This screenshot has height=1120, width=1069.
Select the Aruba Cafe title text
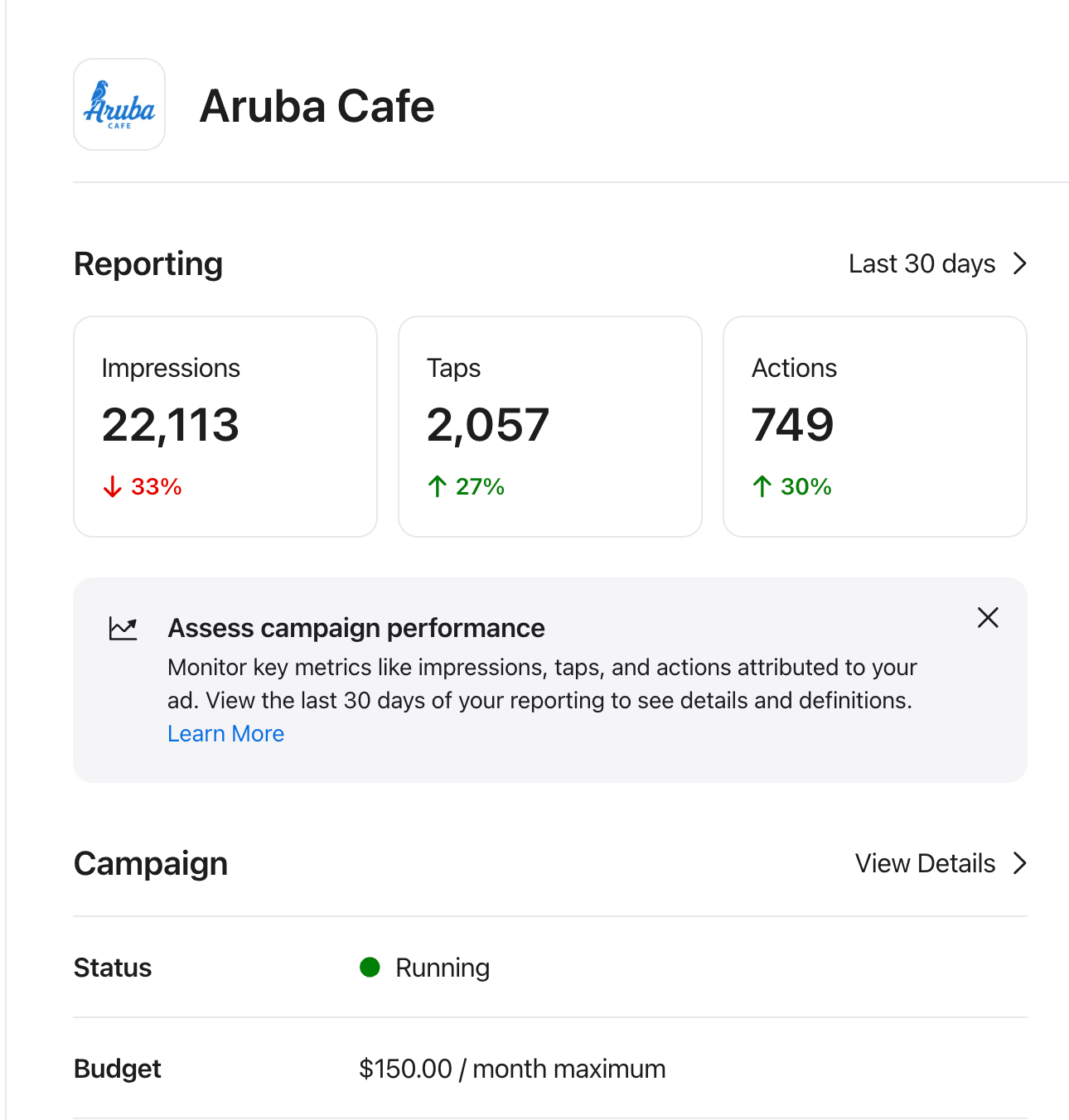coord(317,106)
